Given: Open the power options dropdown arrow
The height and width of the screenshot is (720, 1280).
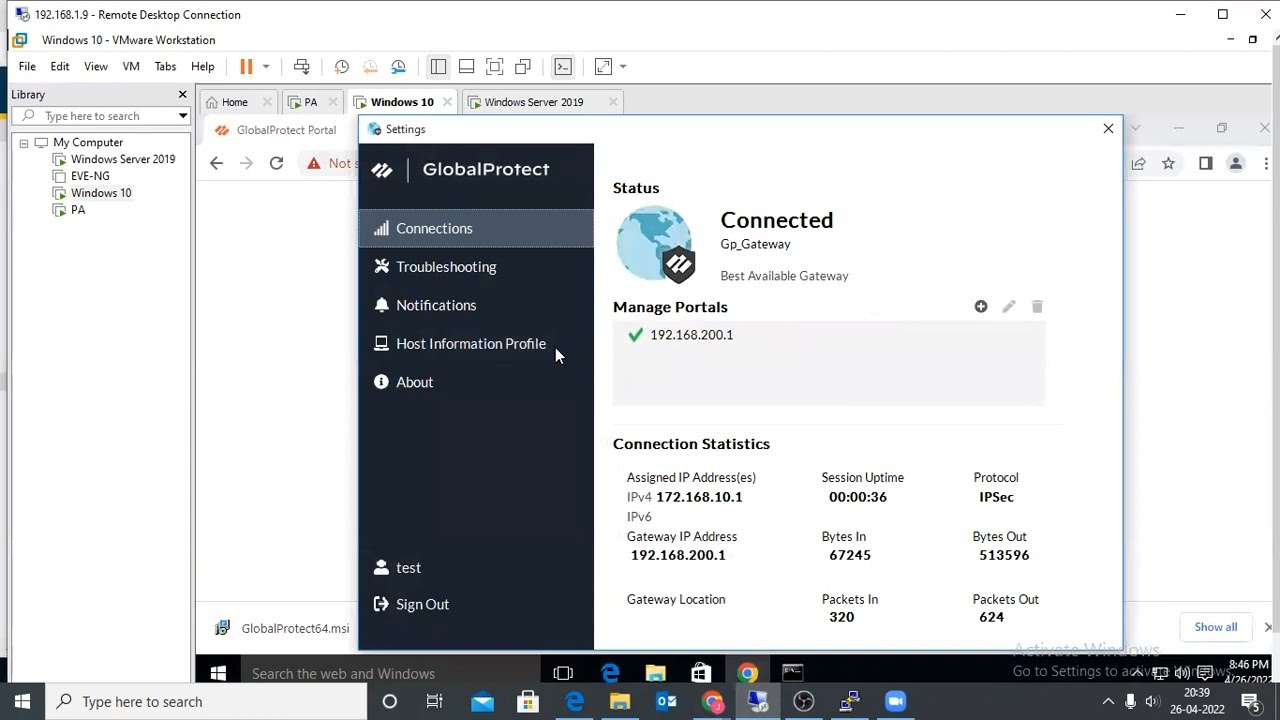Looking at the screenshot, I should click(266, 67).
